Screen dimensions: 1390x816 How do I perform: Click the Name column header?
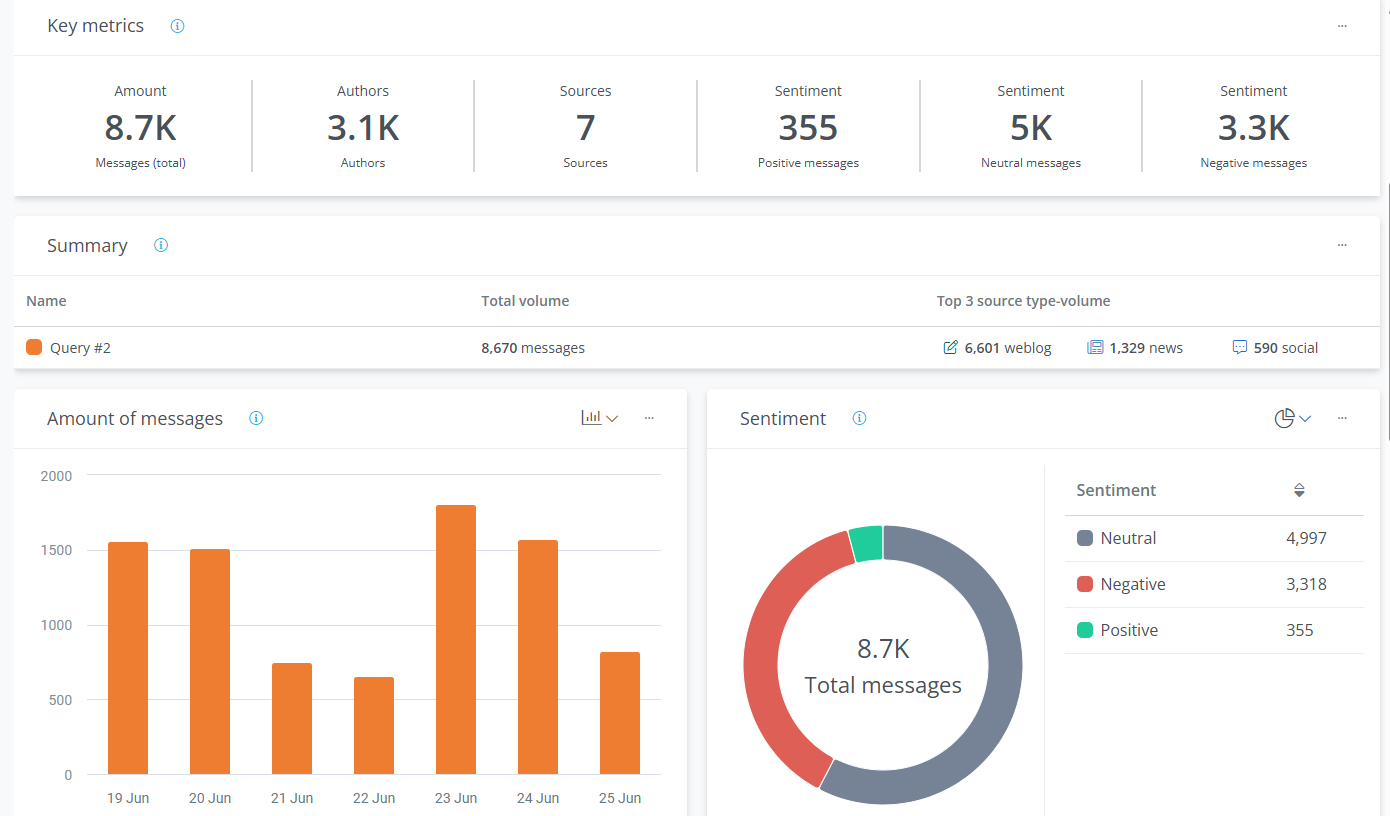[x=46, y=301]
